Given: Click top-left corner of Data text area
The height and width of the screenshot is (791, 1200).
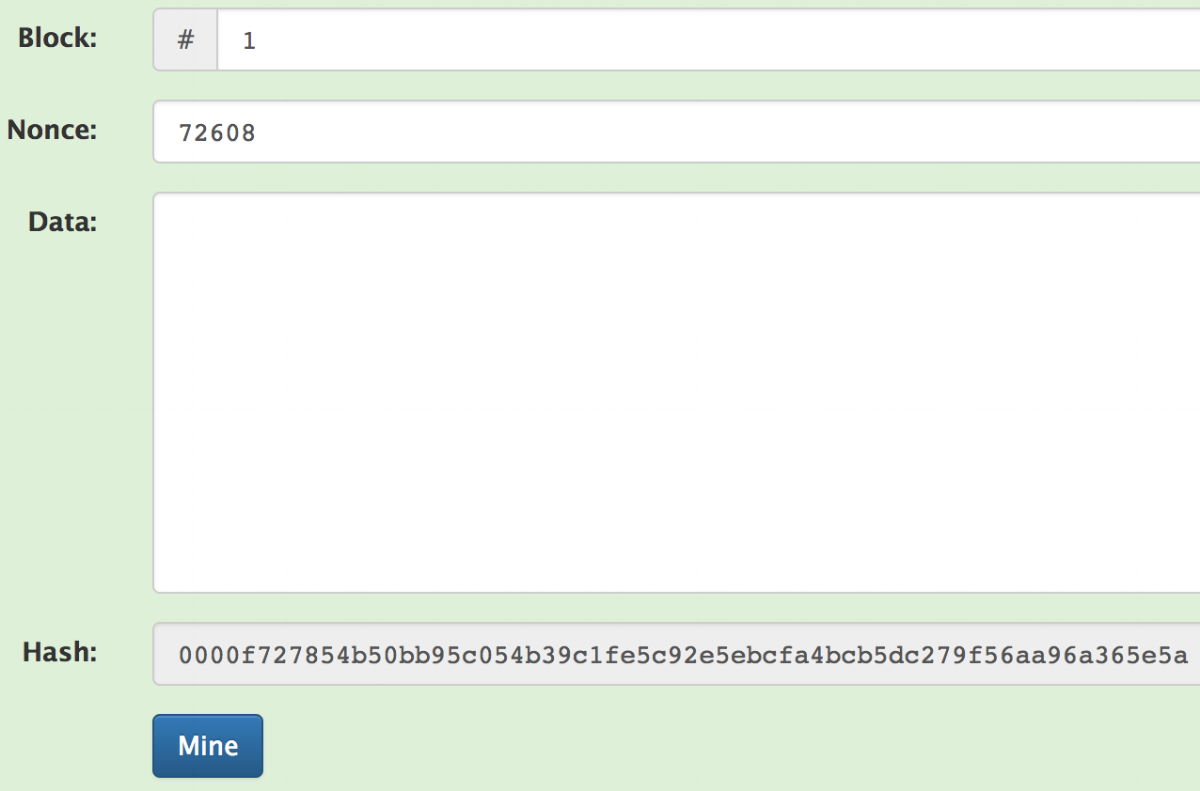Looking at the screenshot, I should pyautogui.click(x=170, y=208).
